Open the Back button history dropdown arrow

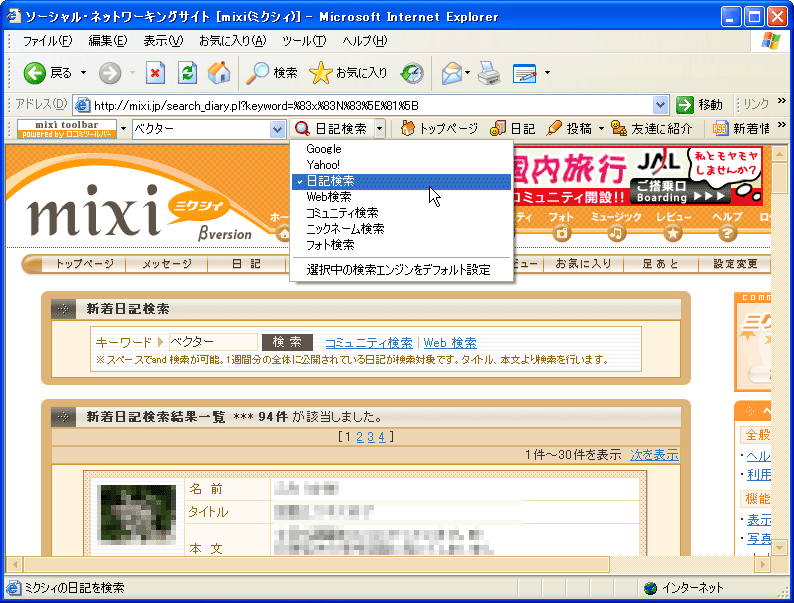click(84, 73)
